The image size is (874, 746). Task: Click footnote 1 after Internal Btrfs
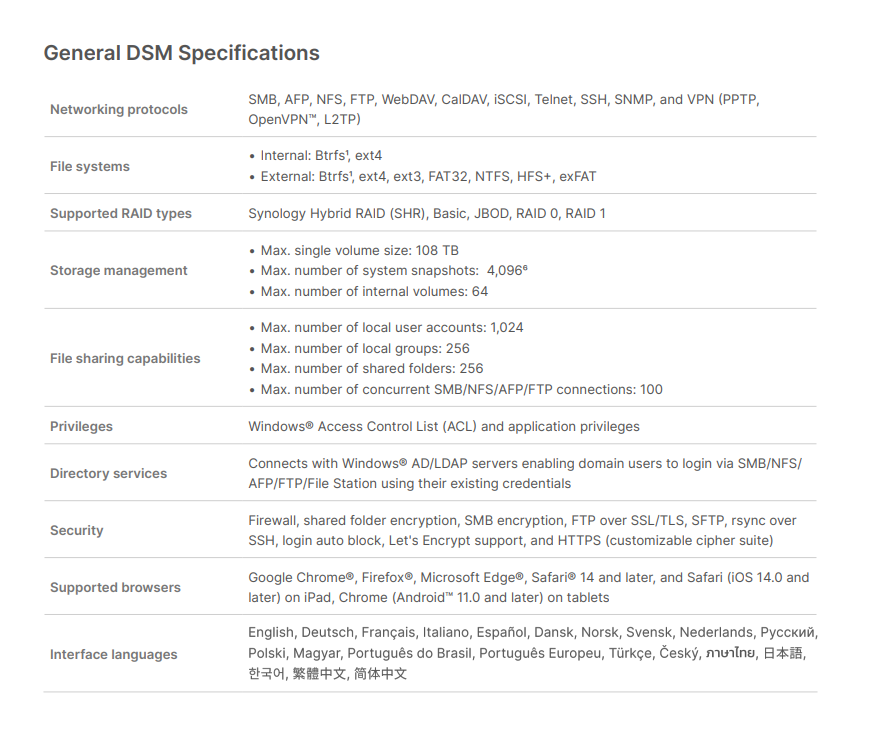click(347, 153)
